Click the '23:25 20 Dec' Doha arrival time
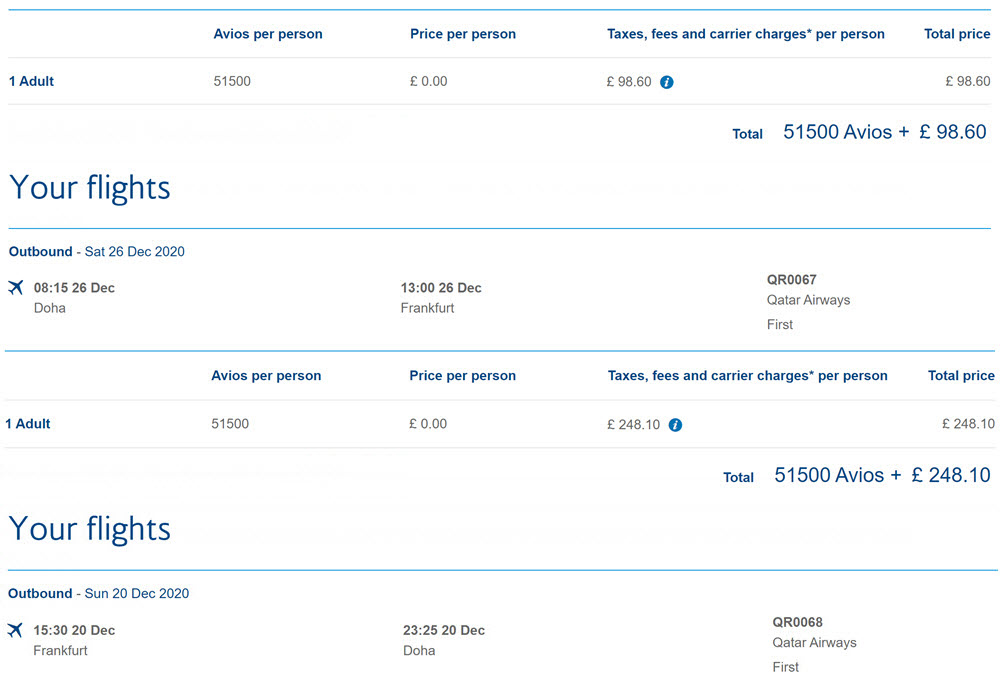The image size is (1000, 698). 444,630
